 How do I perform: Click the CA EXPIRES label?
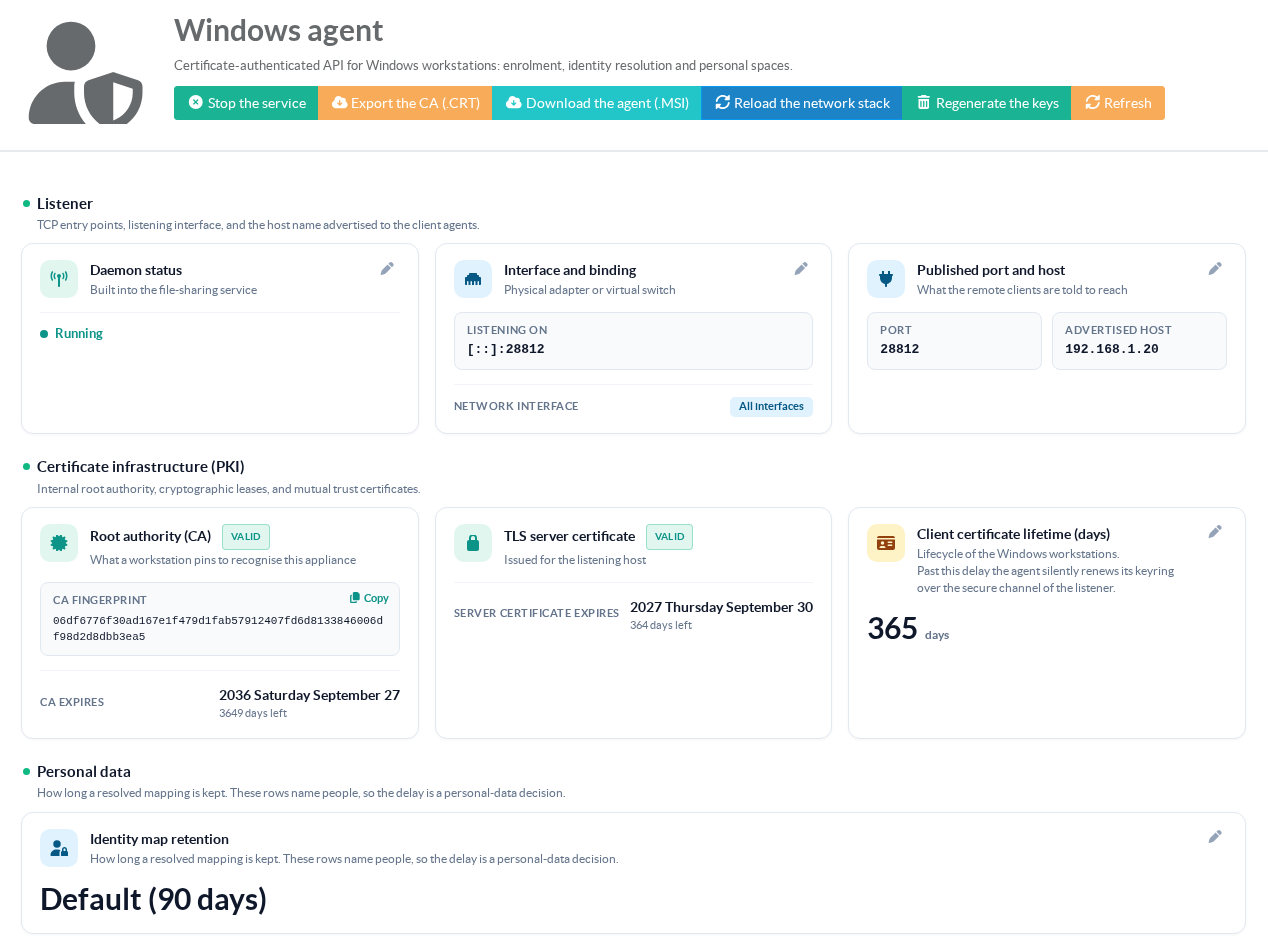click(72, 702)
